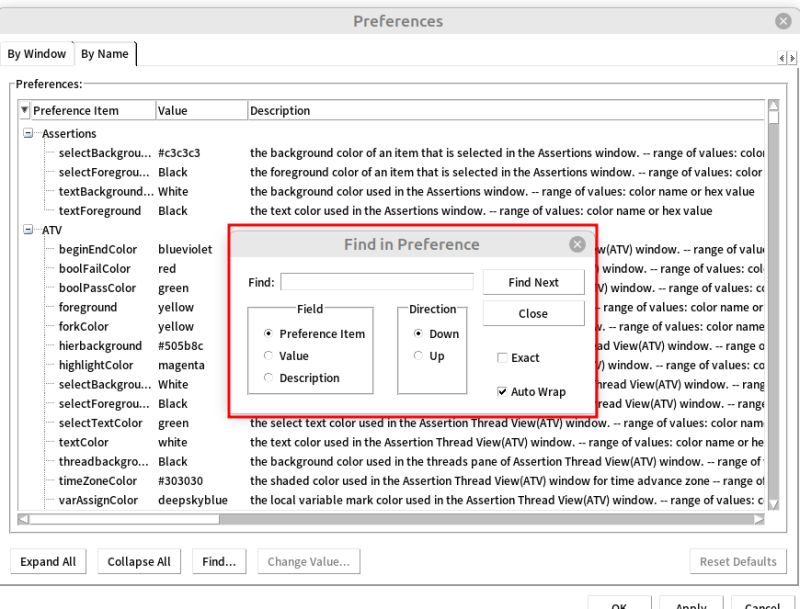This screenshot has width=800, height=609.
Task: Switch to the By Name tab
Action: click(105, 54)
